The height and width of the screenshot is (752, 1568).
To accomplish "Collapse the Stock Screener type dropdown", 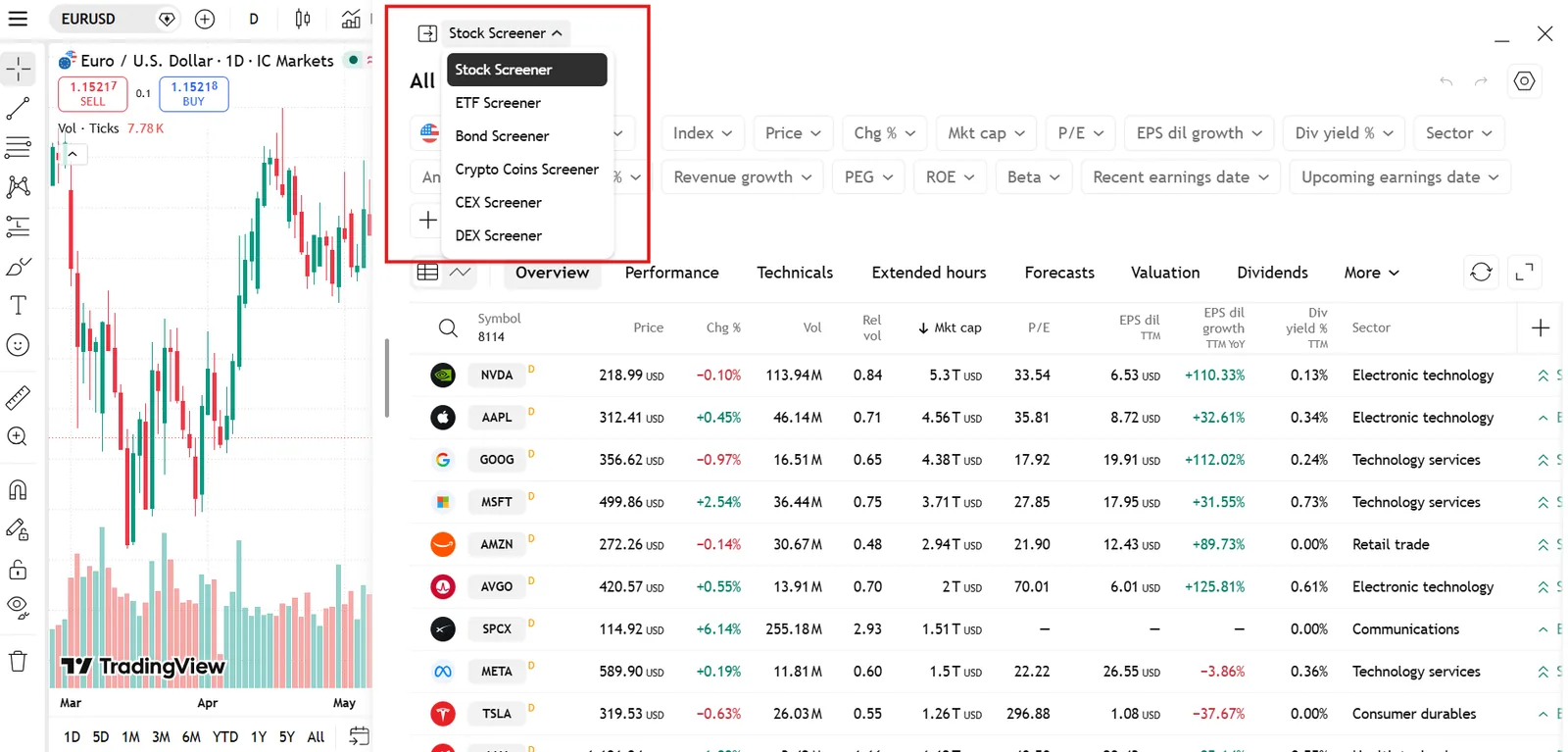I will [x=505, y=33].
